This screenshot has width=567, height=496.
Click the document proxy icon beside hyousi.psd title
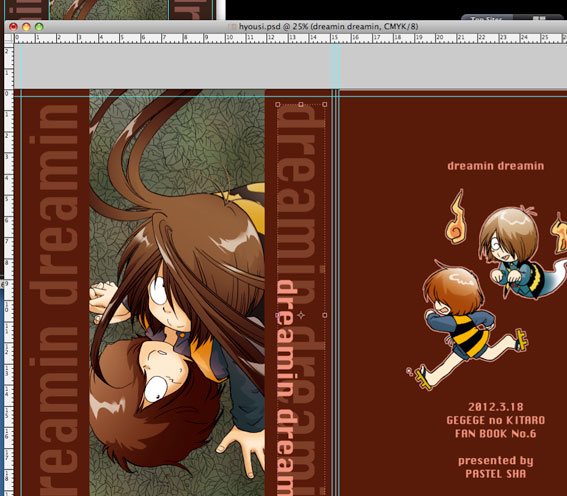[x=232, y=27]
